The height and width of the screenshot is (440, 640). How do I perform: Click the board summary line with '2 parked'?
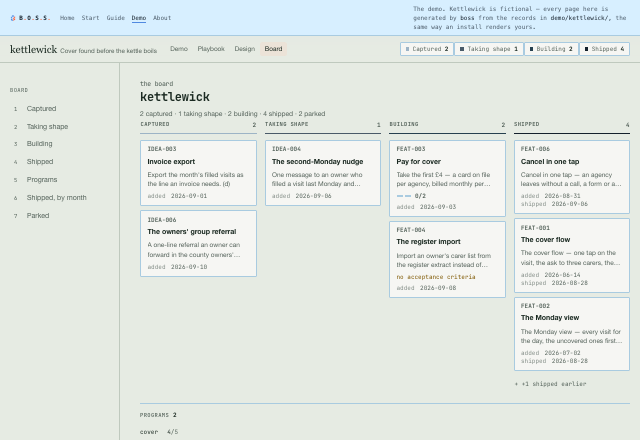coord(232,113)
